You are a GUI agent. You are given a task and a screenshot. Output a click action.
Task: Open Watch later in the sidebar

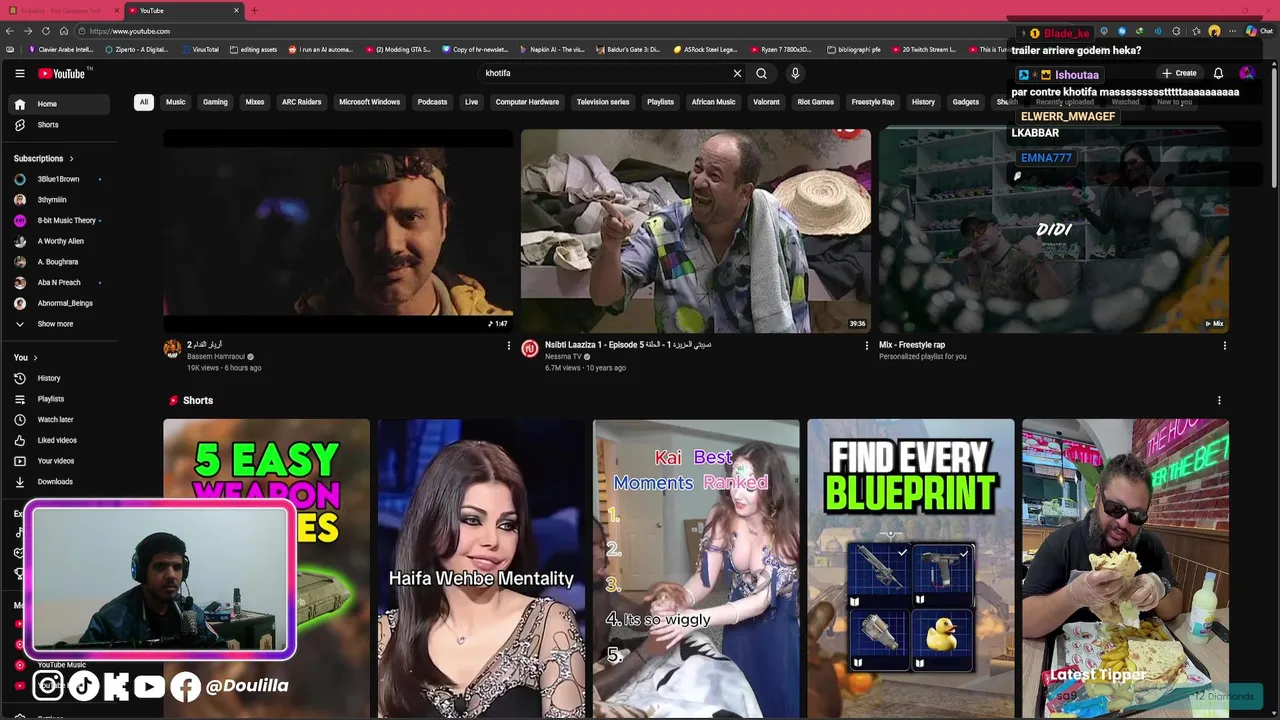pyautogui.click(x=60, y=420)
